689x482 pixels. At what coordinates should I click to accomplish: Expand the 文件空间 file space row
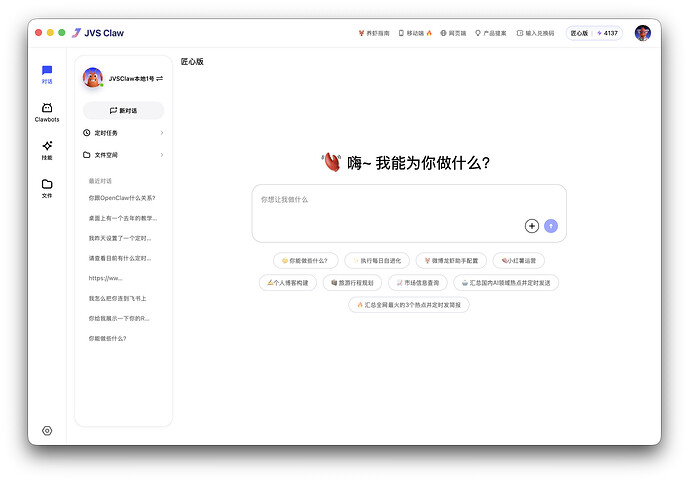click(123, 155)
